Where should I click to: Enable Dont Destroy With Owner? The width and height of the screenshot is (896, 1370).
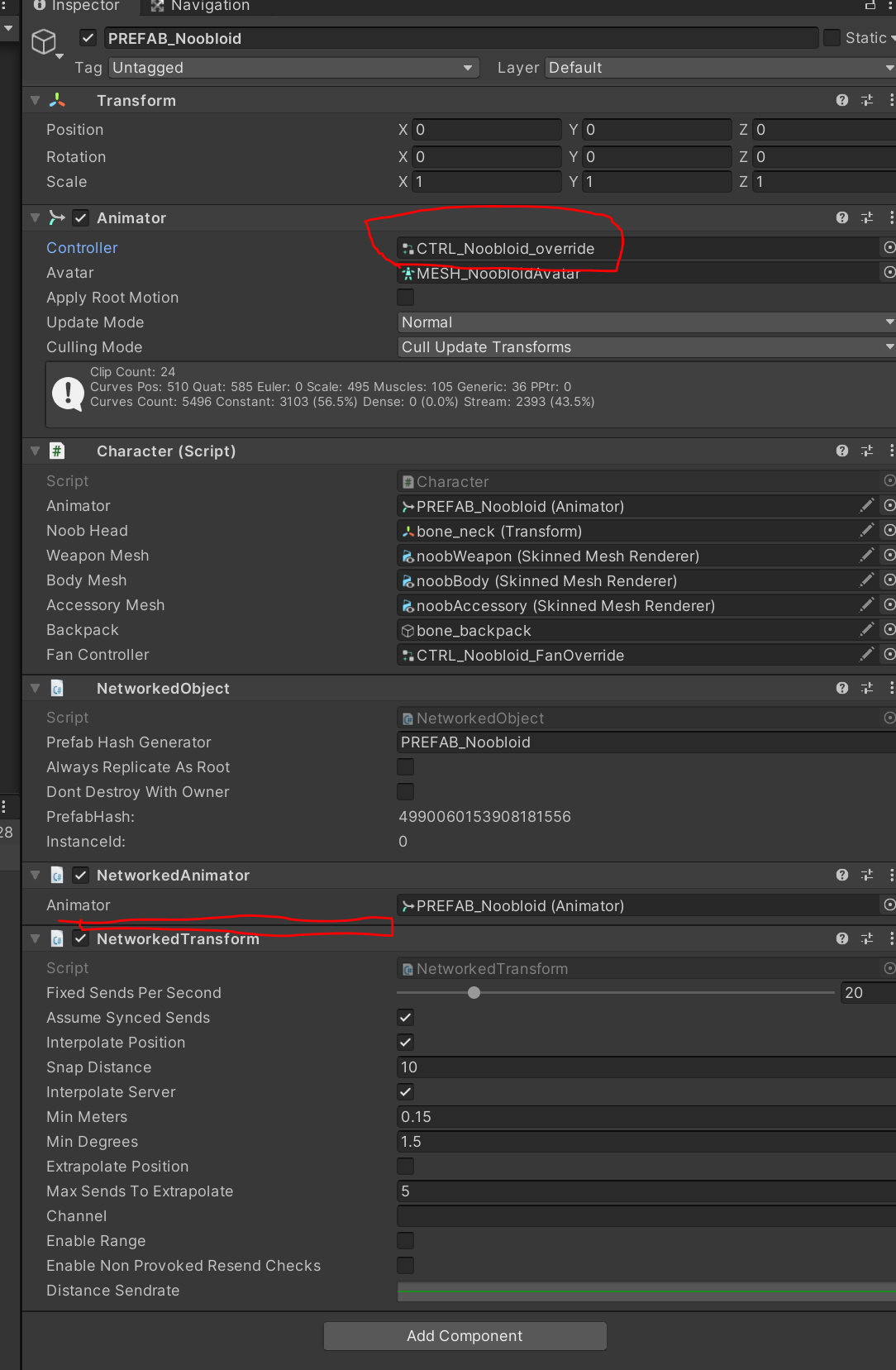point(406,791)
